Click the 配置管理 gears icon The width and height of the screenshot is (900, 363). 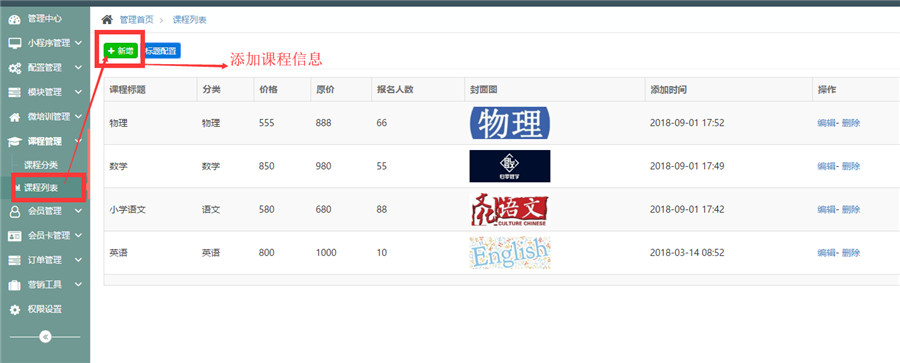[15, 68]
